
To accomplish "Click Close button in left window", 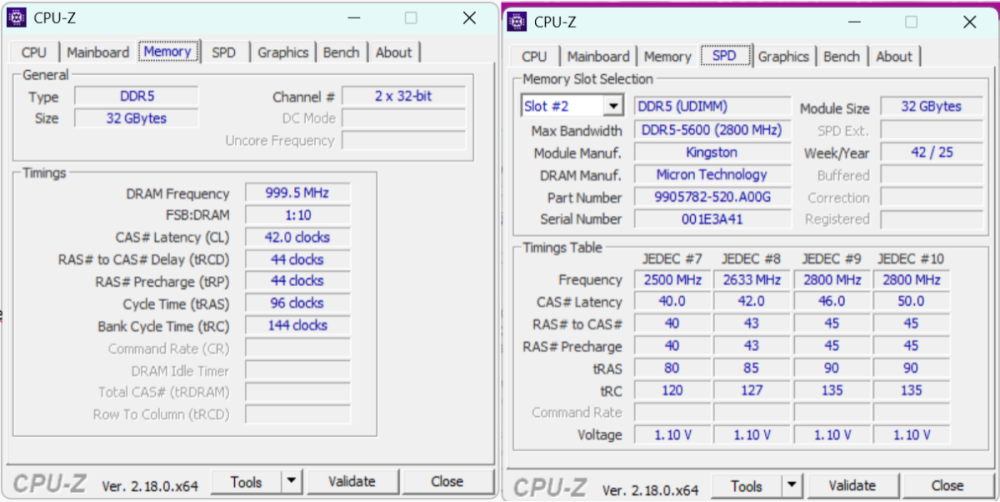I will point(447,482).
